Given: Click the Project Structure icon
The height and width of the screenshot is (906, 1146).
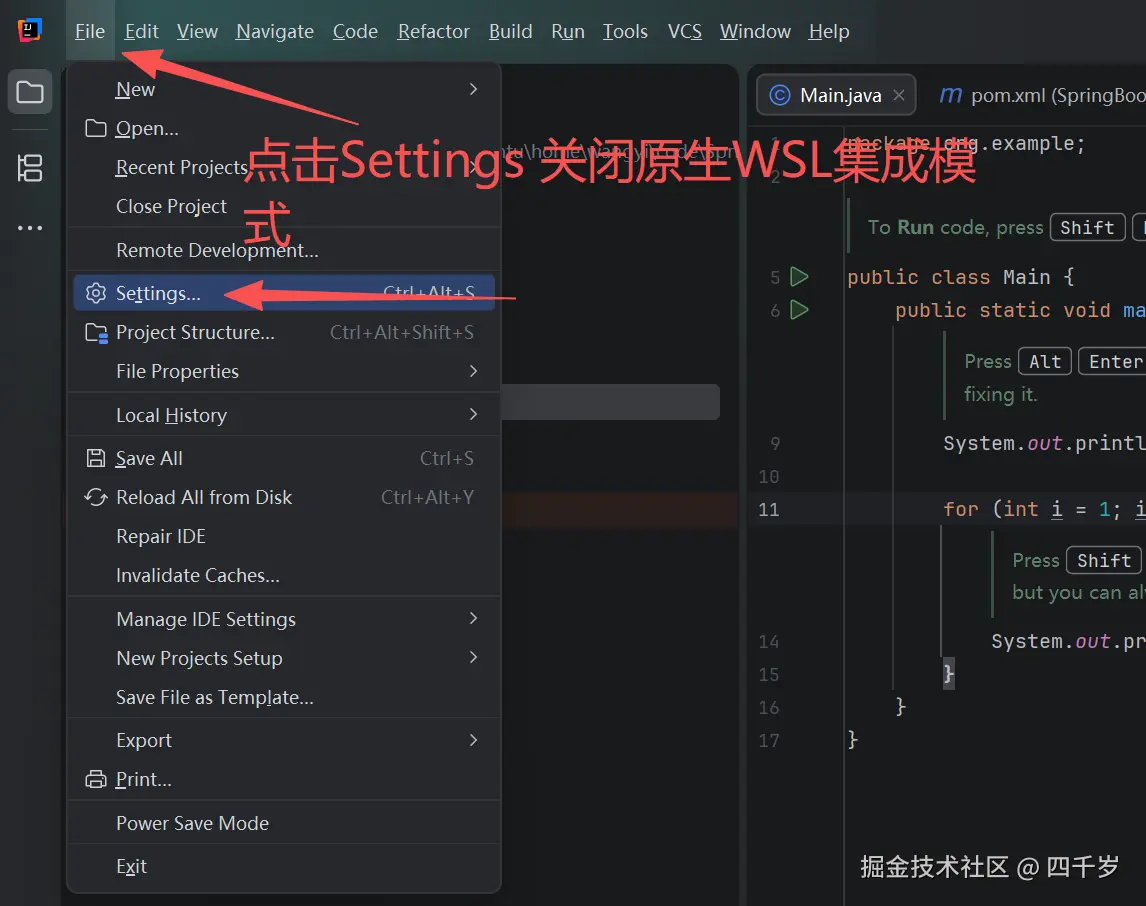Looking at the screenshot, I should pyautogui.click(x=94, y=332).
